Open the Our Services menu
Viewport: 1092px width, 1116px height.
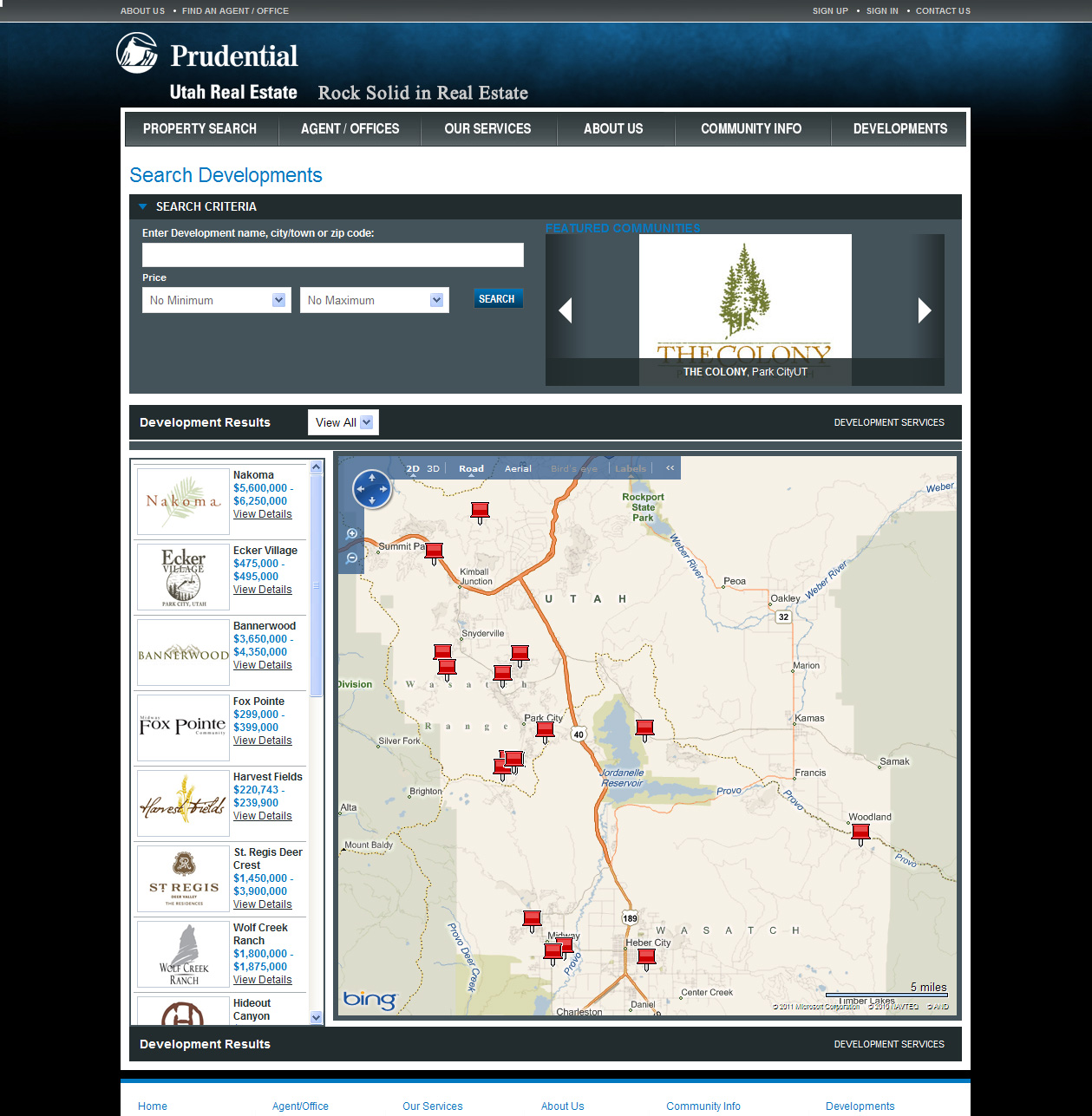pyautogui.click(x=487, y=128)
